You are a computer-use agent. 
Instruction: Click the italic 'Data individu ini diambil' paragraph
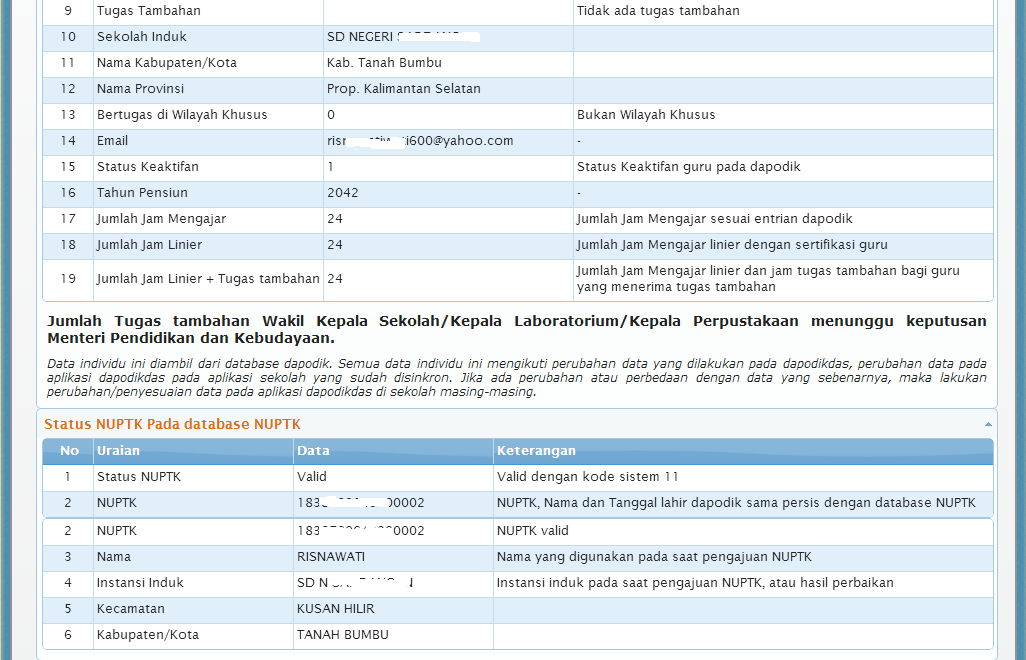[517, 377]
